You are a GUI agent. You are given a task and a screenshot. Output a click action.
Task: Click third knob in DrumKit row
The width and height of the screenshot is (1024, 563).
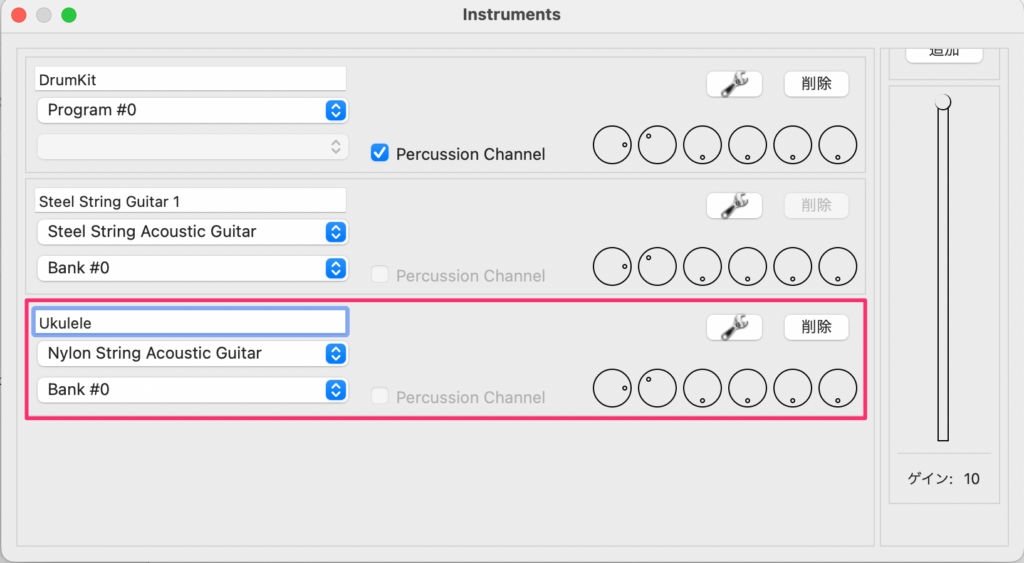pyautogui.click(x=702, y=145)
